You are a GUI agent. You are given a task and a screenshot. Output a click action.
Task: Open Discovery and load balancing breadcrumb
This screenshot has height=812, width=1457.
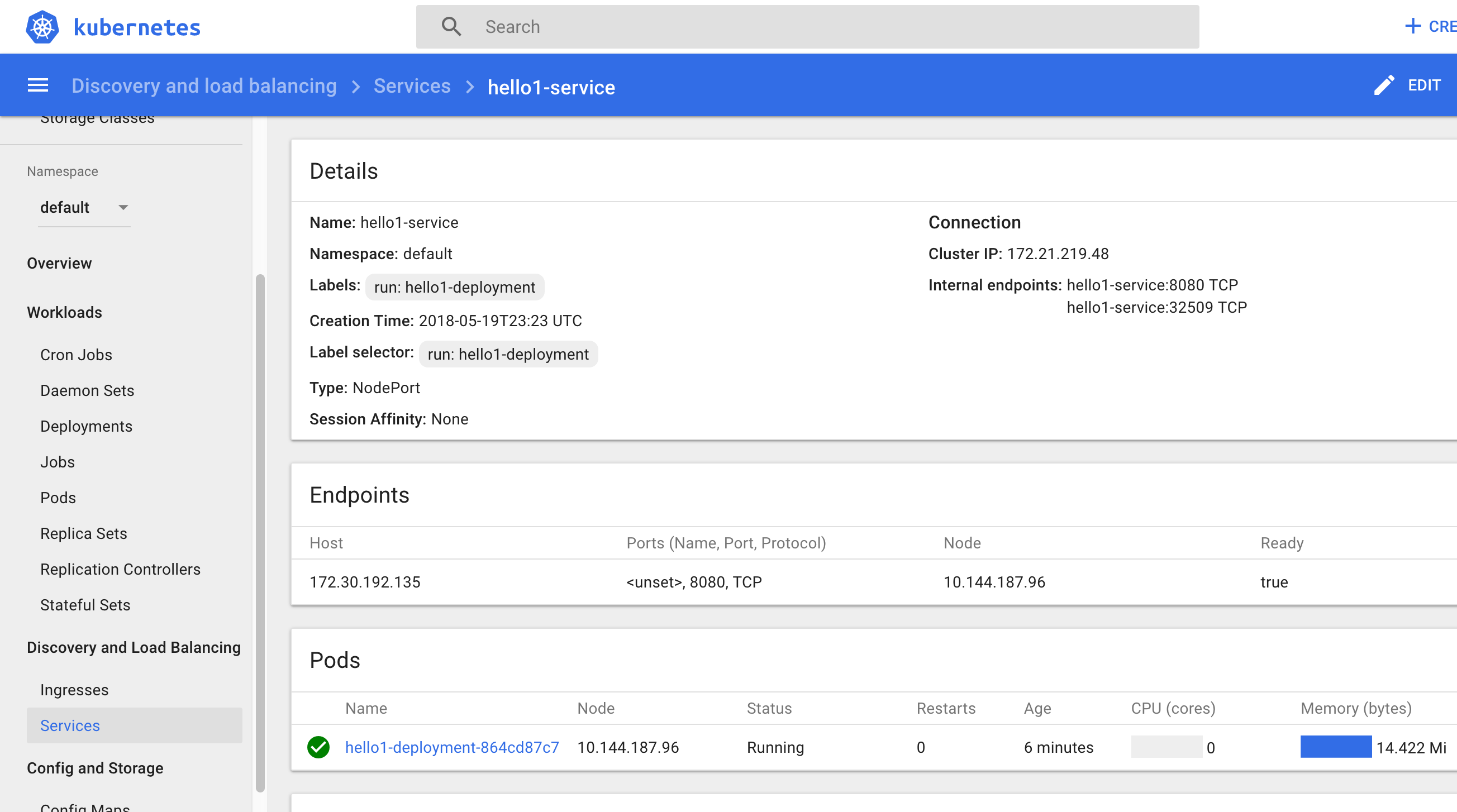pos(203,86)
